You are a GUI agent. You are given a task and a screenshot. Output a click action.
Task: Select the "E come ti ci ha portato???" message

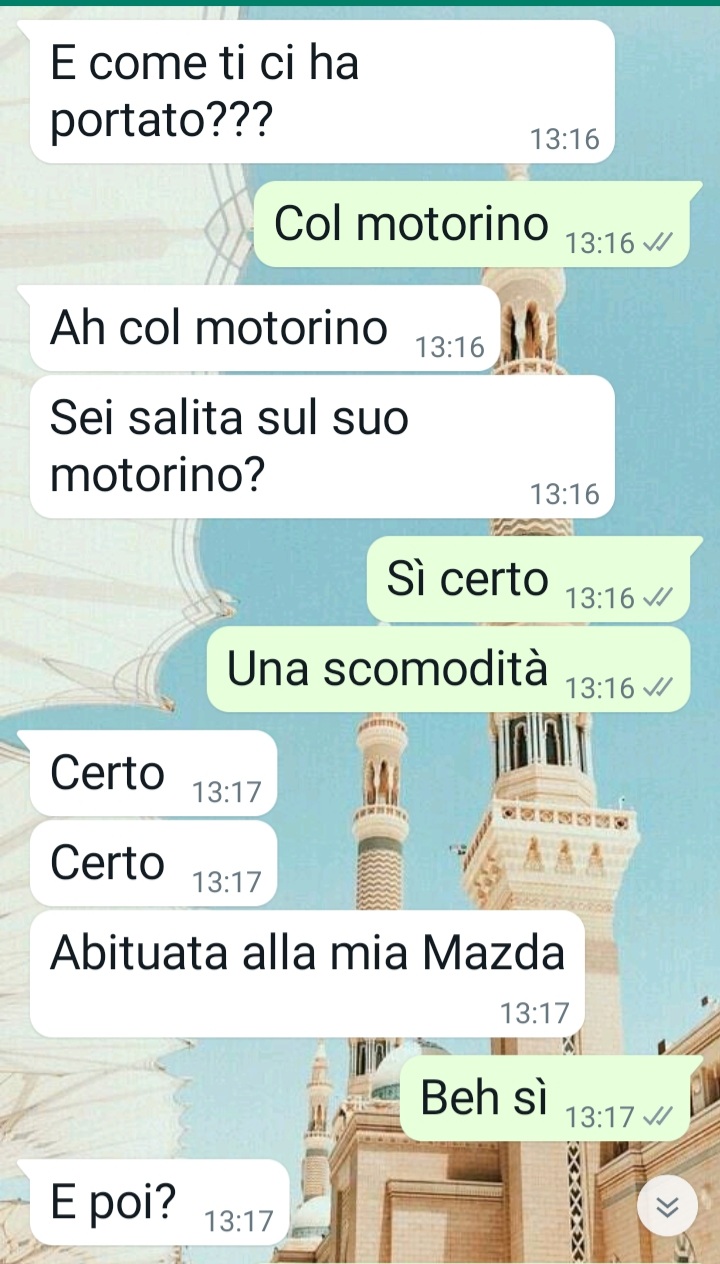(322, 91)
